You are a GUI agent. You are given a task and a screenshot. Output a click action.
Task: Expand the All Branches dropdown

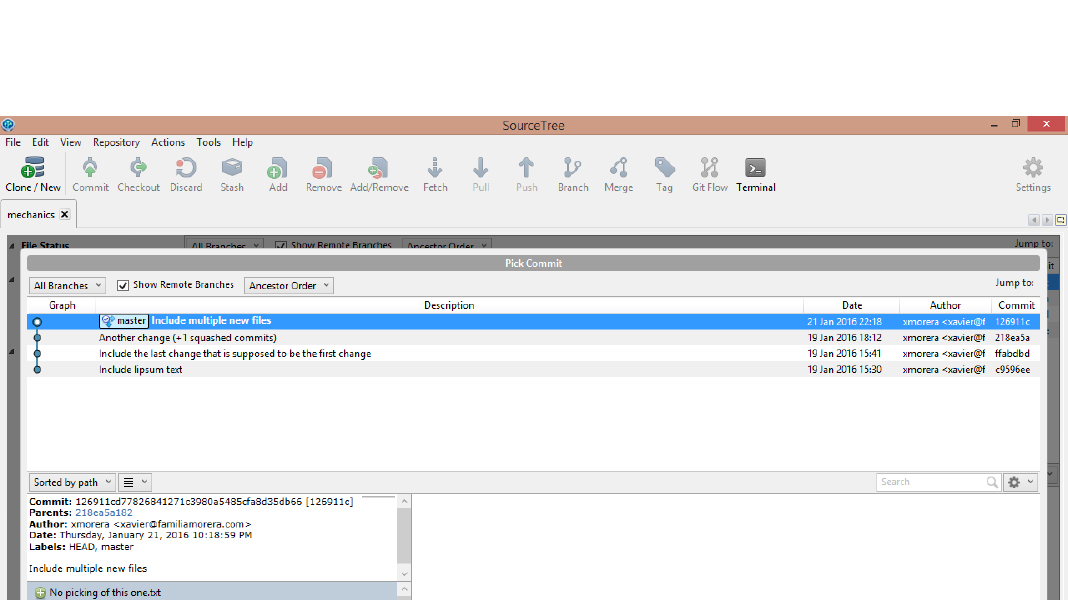[x=67, y=286]
